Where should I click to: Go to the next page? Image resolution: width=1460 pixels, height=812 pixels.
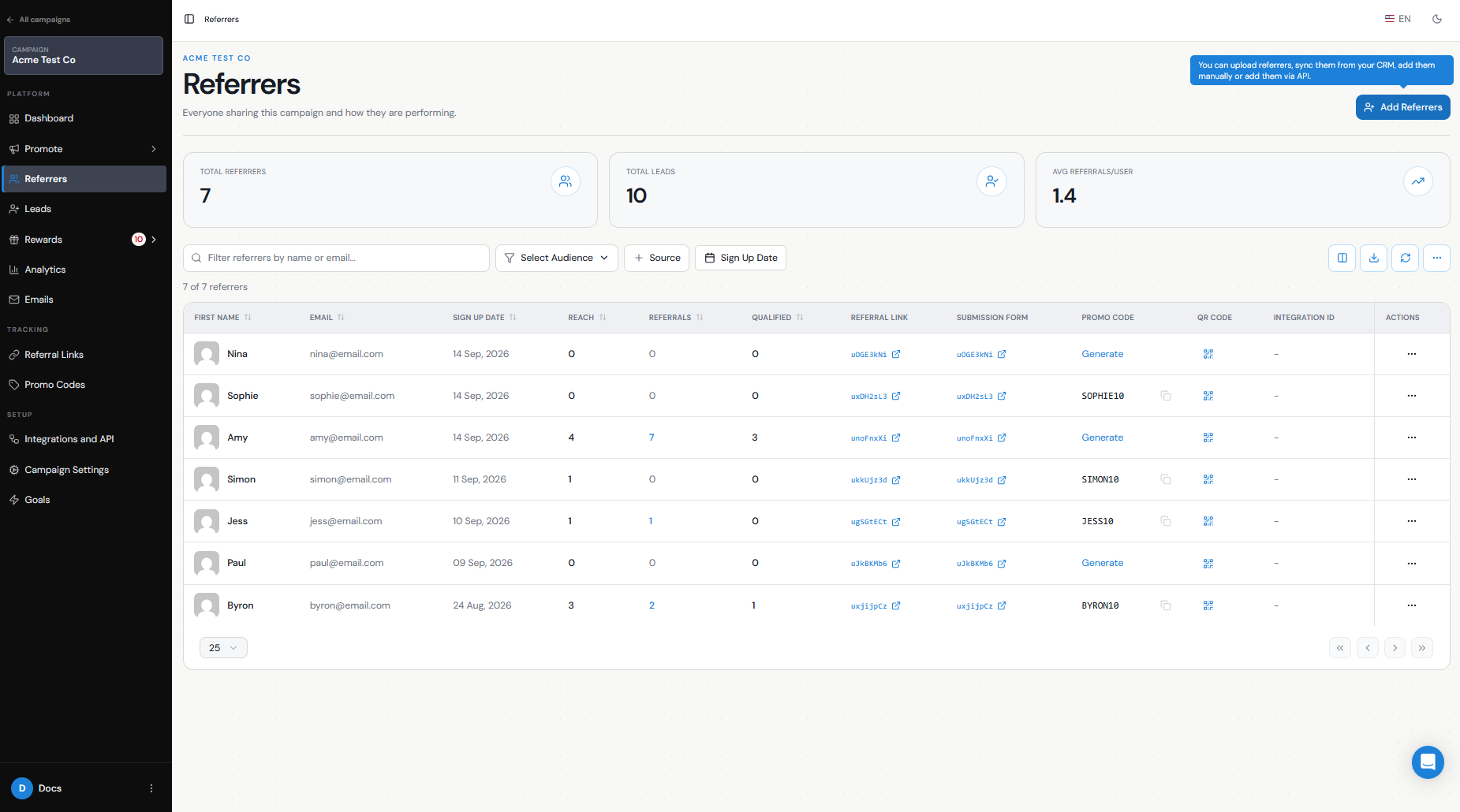(1395, 648)
